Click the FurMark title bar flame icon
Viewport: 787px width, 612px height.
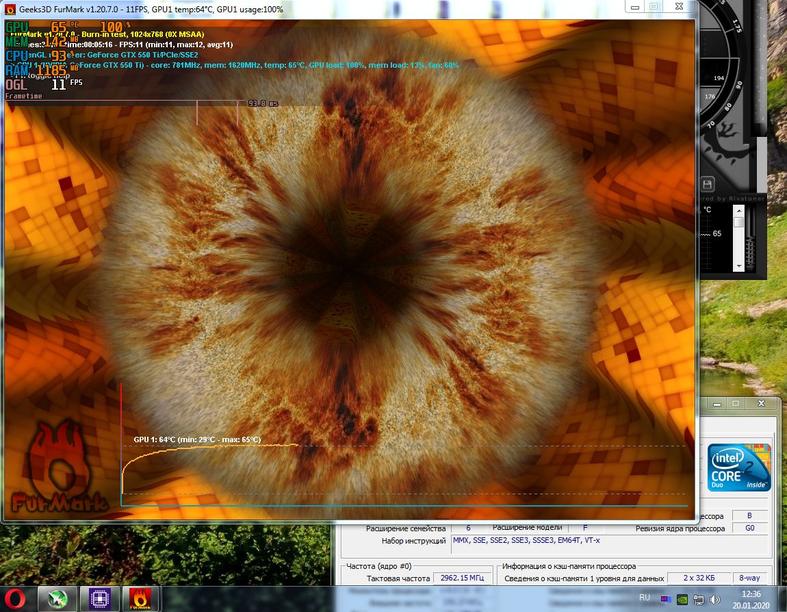tap(10, 9)
